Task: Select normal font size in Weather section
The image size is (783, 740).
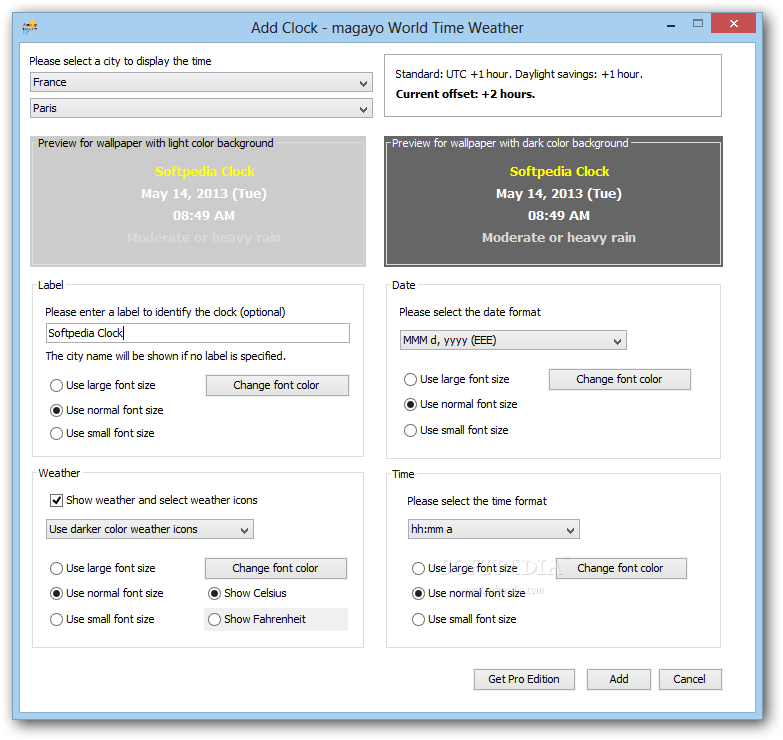Action: click(x=107, y=593)
